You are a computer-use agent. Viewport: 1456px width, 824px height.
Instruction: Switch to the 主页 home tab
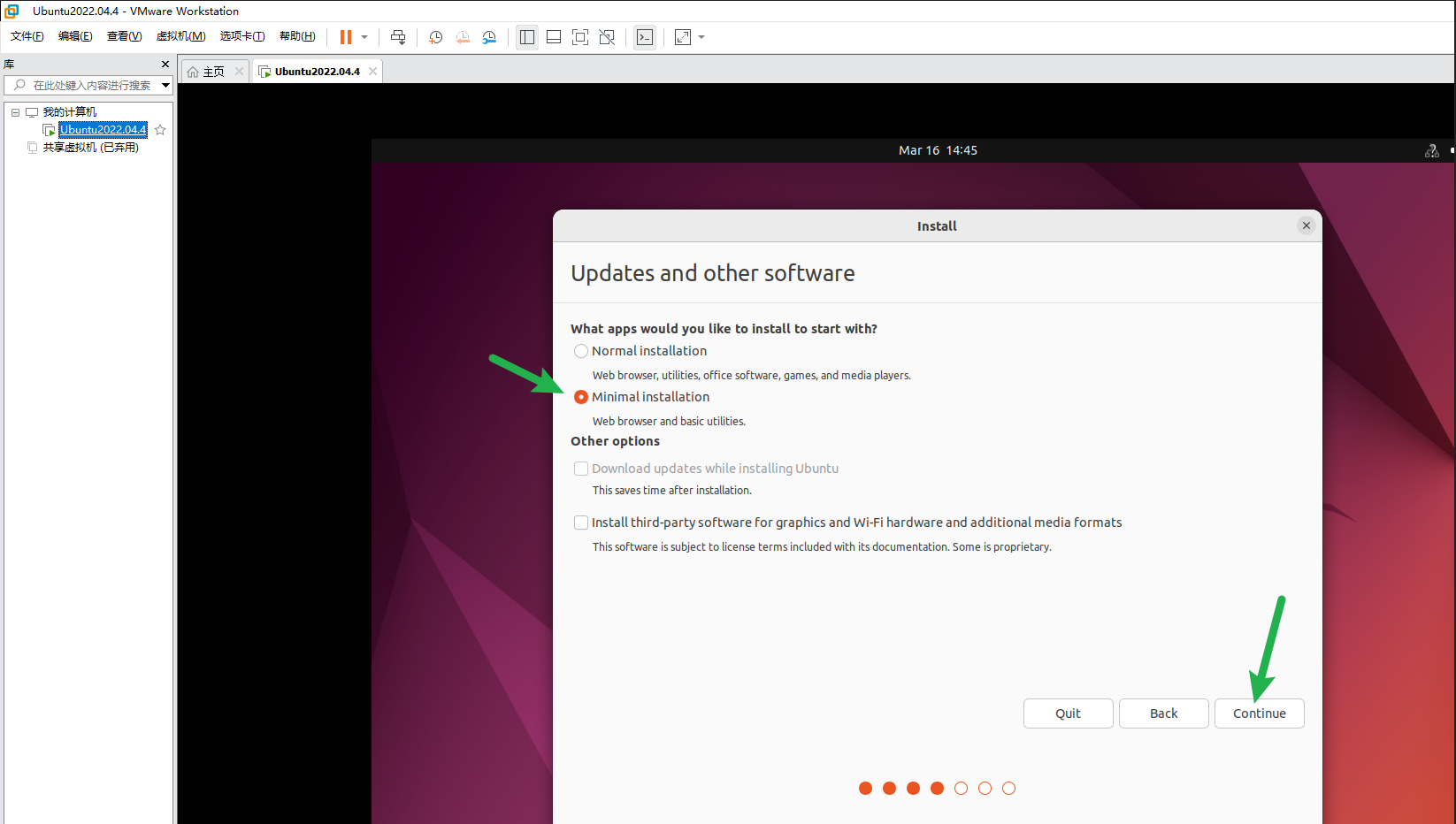point(214,72)
